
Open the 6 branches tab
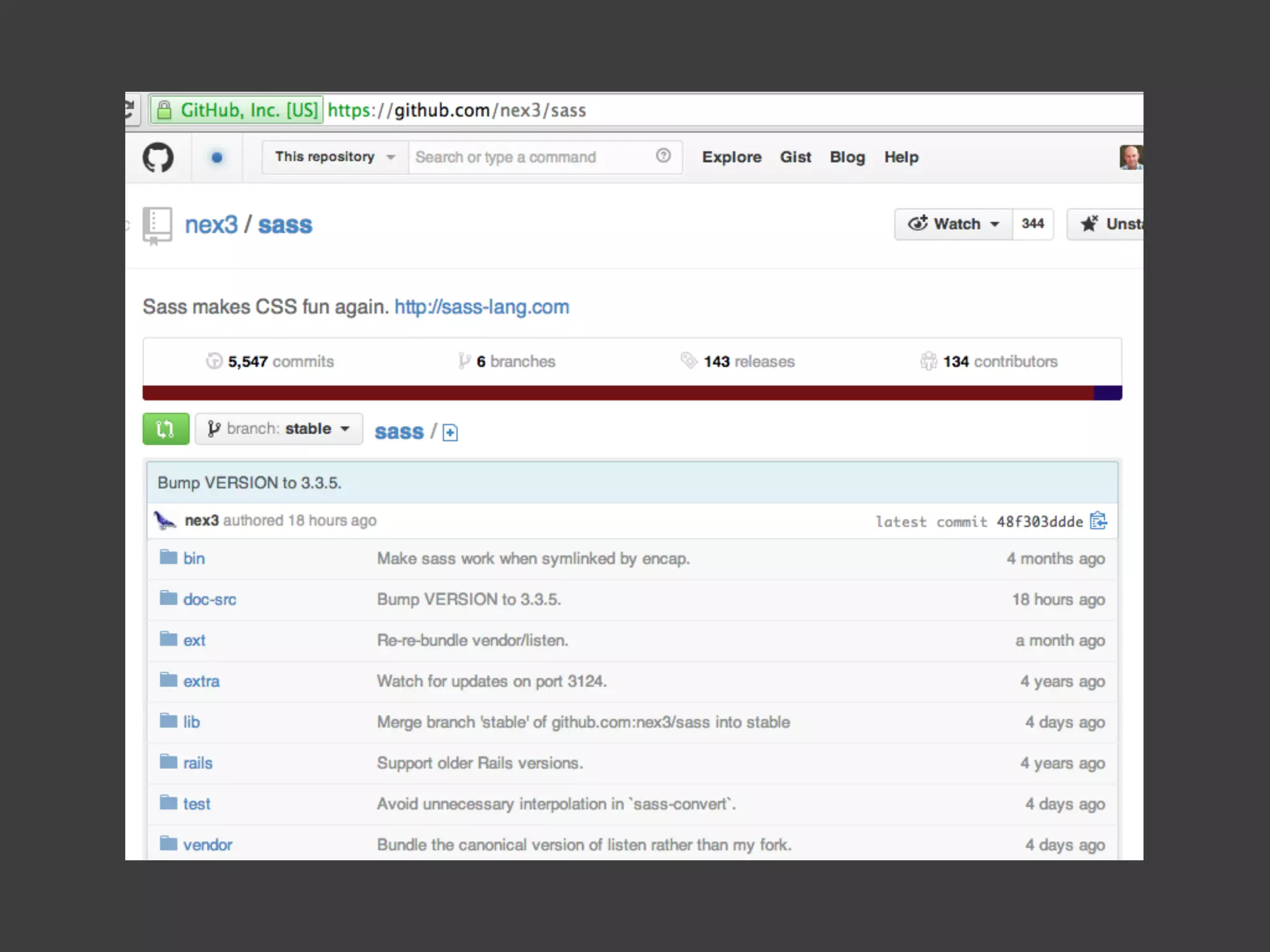(x=507, y=361)
